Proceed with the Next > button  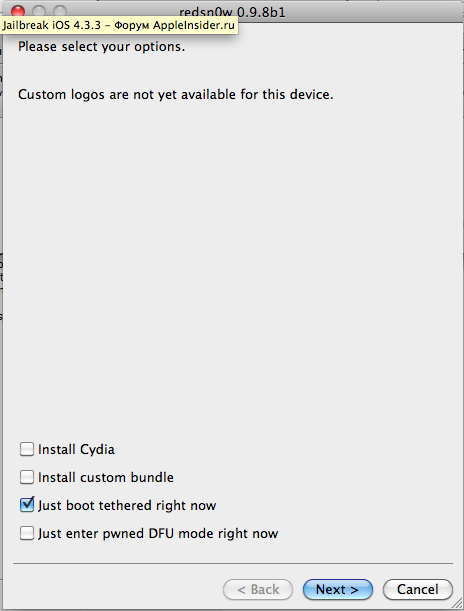(x=337, y=590)
